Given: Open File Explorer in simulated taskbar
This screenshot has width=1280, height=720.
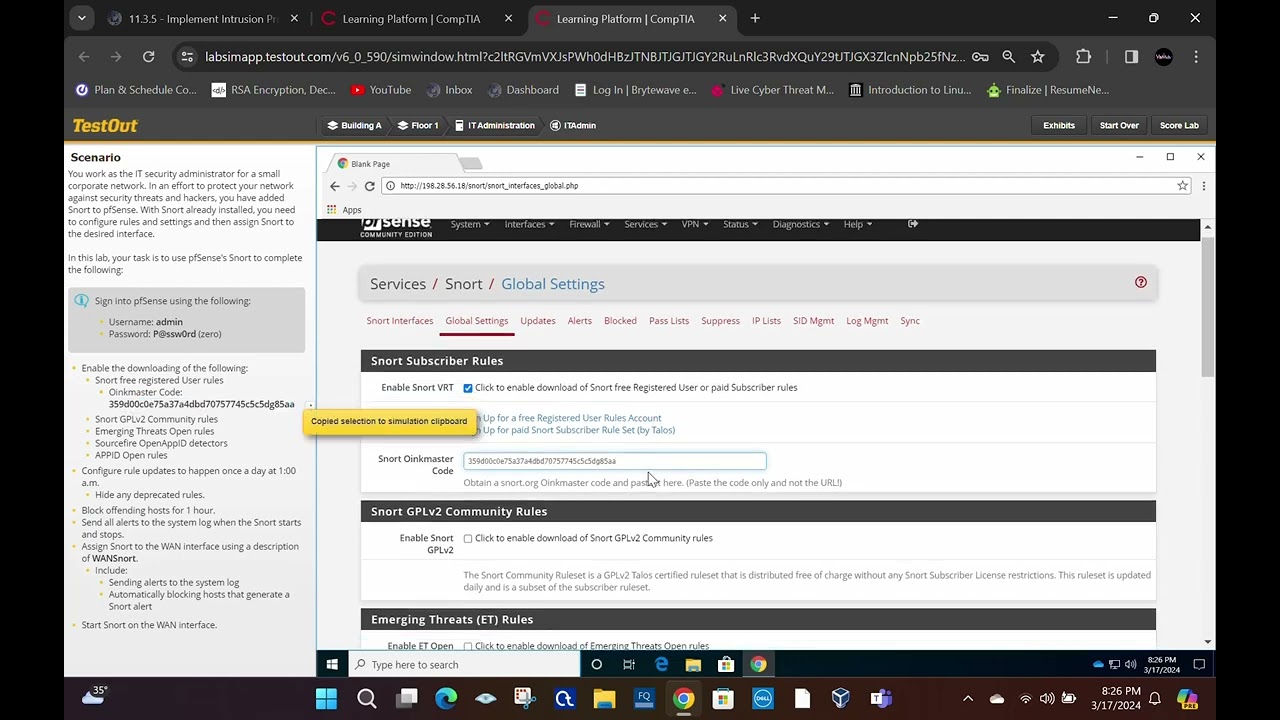Looking at the screenshot, I should [x=693, y=664].
